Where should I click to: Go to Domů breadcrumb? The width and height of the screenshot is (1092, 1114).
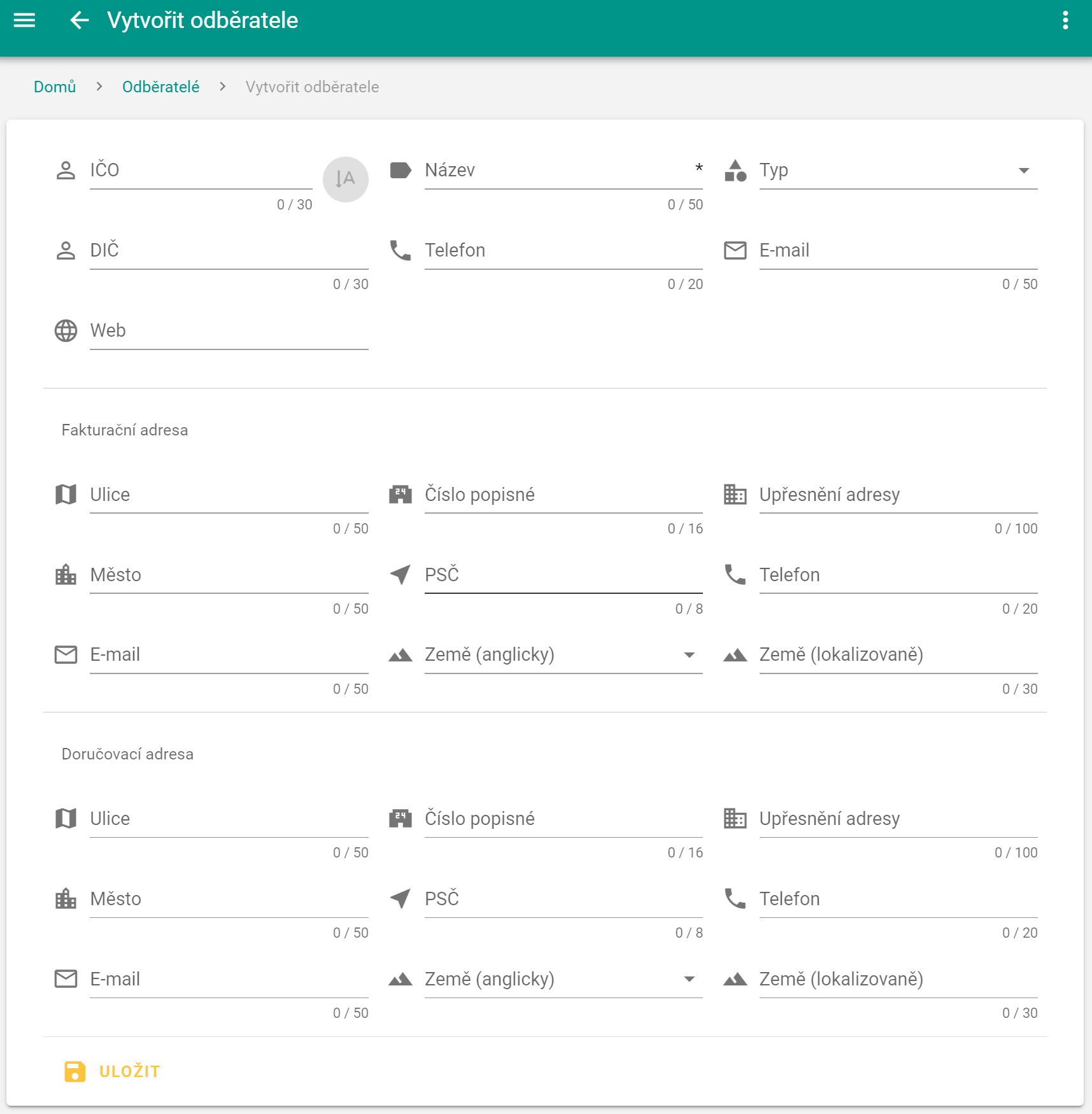click(x=55, y=87)
